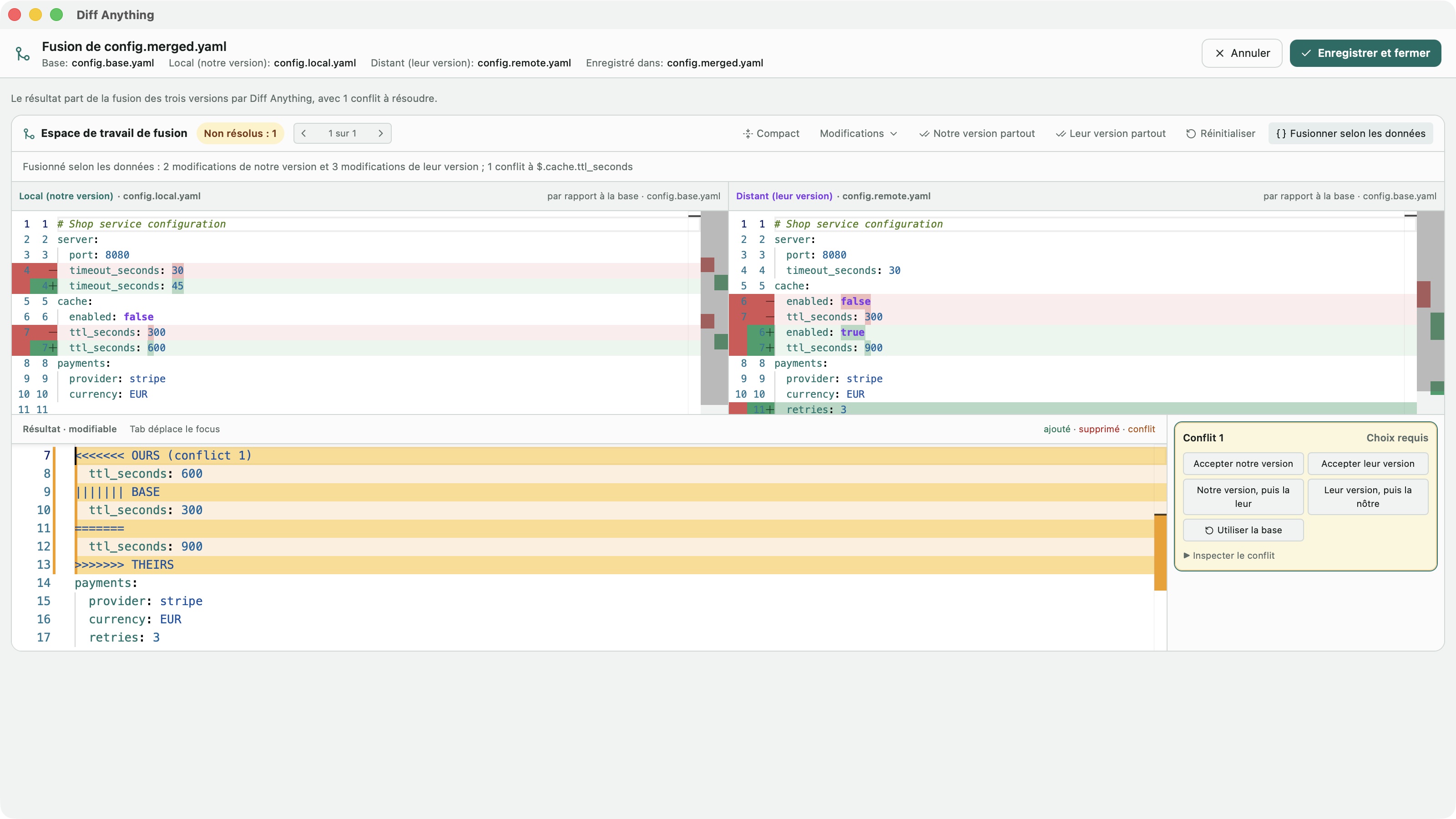
Task: Accept our version for Conflict 1
Action: coord(1243,464)
